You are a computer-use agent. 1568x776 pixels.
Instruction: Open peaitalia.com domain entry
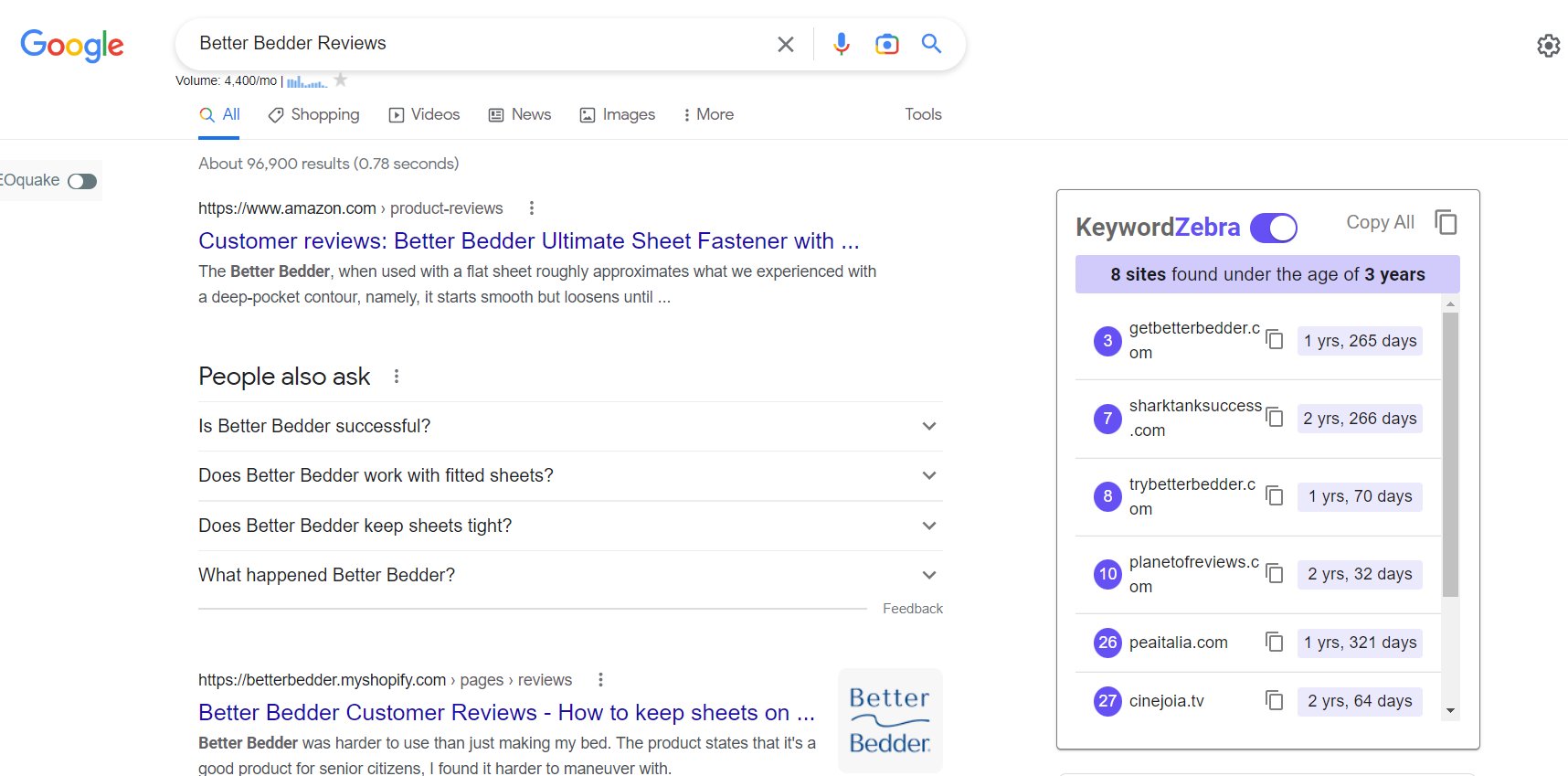[x=1179, y=643]
